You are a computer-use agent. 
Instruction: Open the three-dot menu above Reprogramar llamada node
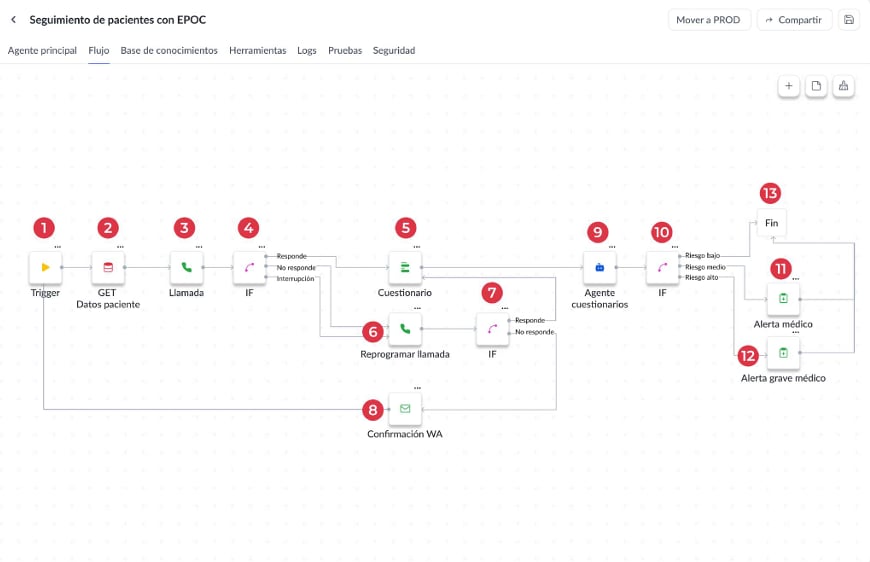[x=417, y=308]
